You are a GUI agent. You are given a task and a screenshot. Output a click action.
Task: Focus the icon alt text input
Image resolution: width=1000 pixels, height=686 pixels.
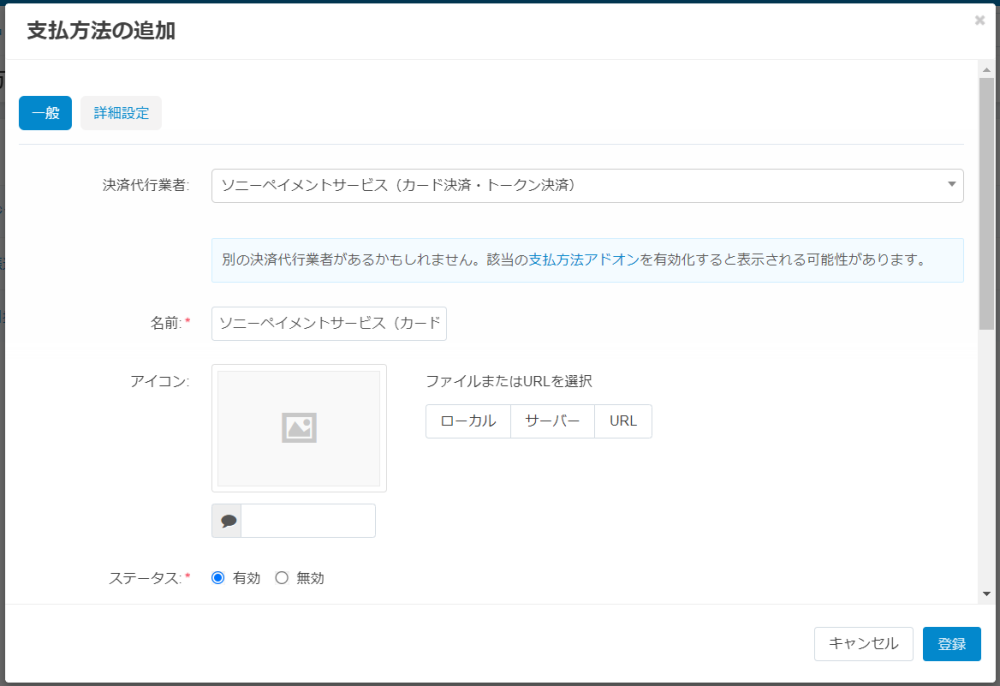coord(308,521)
